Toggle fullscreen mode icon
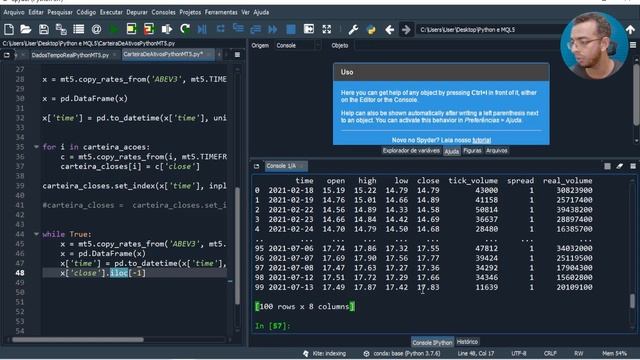The height and width of the screenshot is (360, 640). click(327, 29)
